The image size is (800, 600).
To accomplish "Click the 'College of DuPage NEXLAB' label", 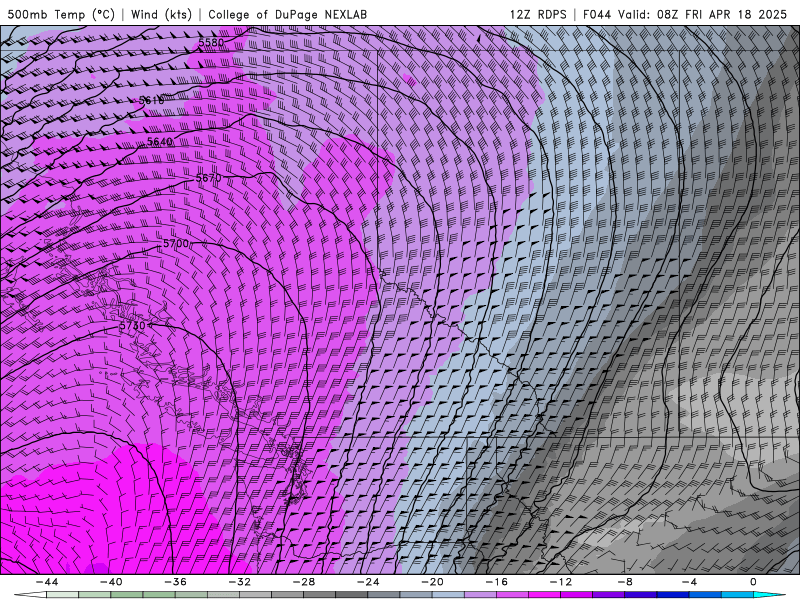I will (x=287, y=14).
